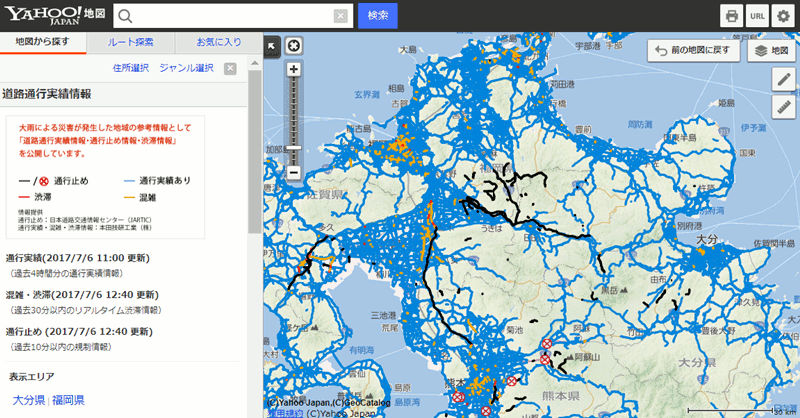This screenshot has width=800, height=418.
Task: Zoom in with the plus button
Action: 294,69
